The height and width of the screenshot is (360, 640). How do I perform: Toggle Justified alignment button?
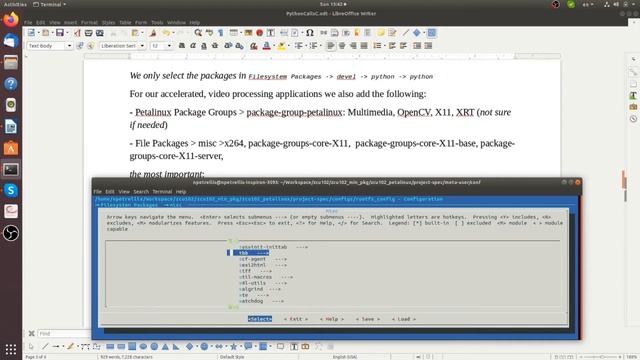pos(364,46)
